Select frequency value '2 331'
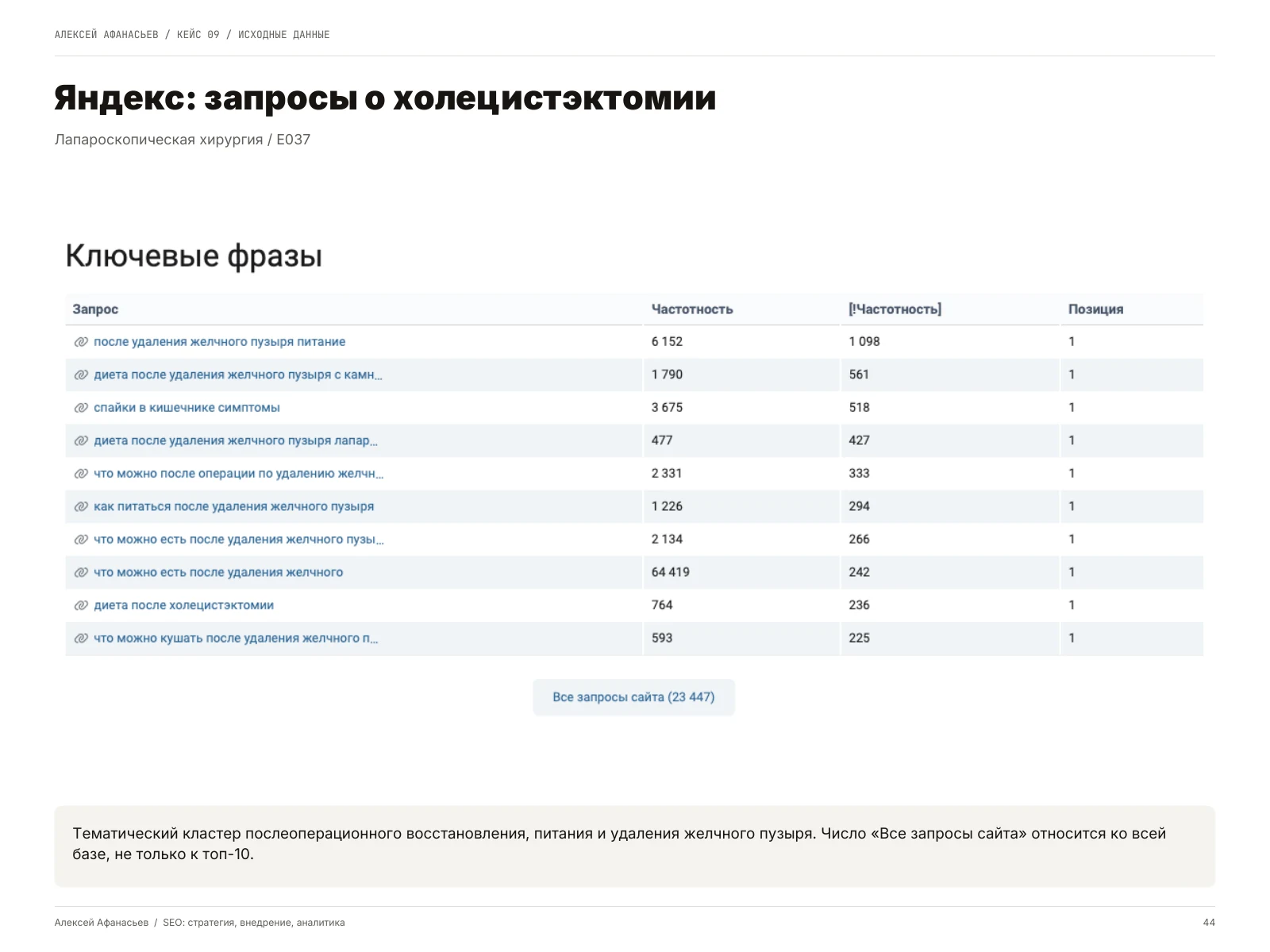Image resolution: width=1270 pixels, height=952 pixels. [667, 474]
